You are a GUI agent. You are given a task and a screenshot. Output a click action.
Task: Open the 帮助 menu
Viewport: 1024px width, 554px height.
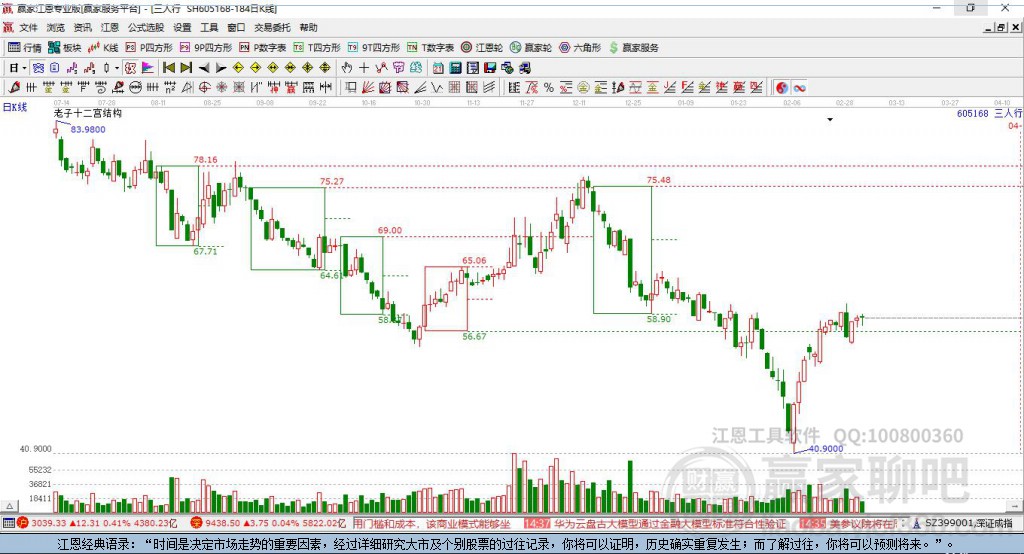[308, 27]
